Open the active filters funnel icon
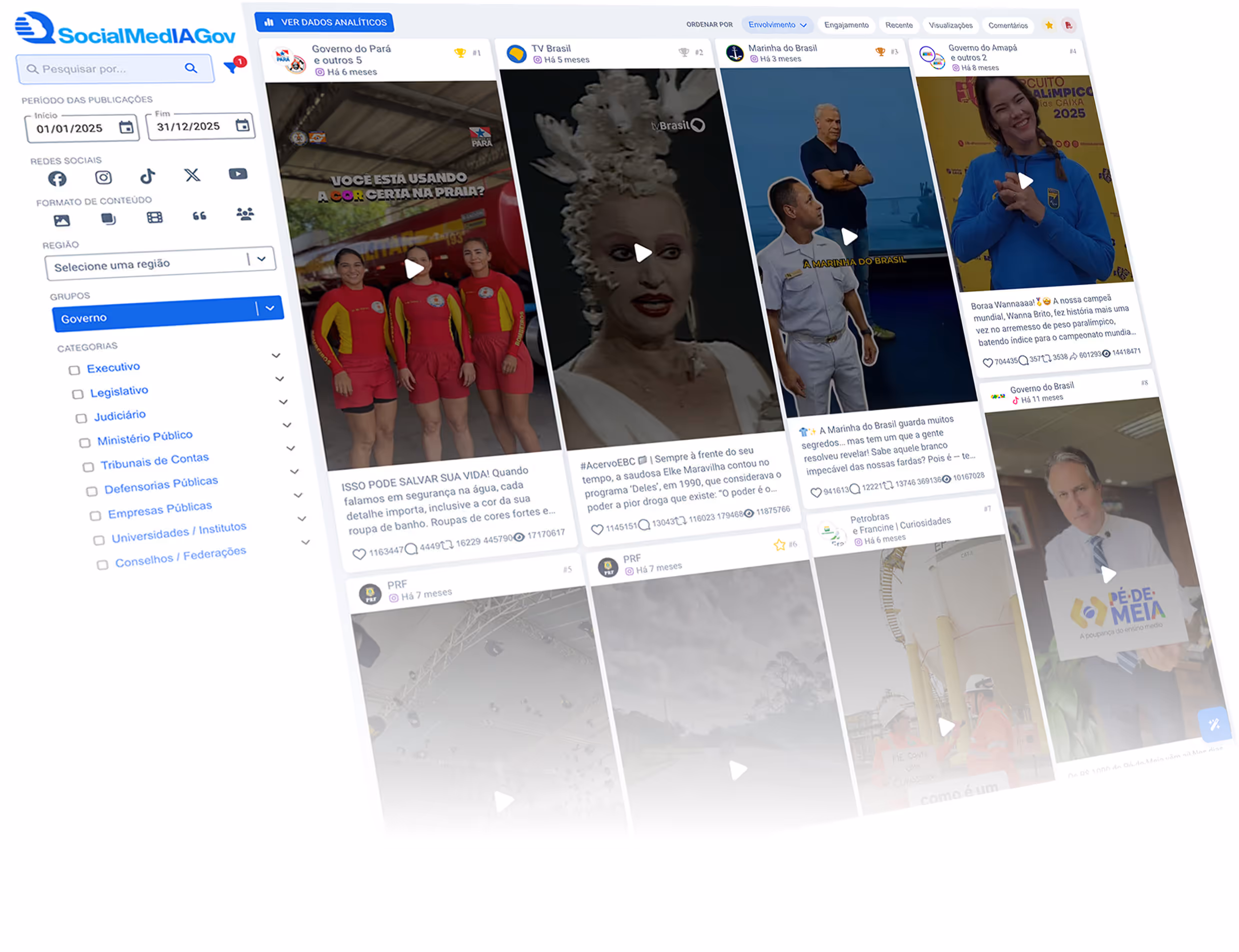This screenshot has width=1239, height=952. [x=230, y=67]
